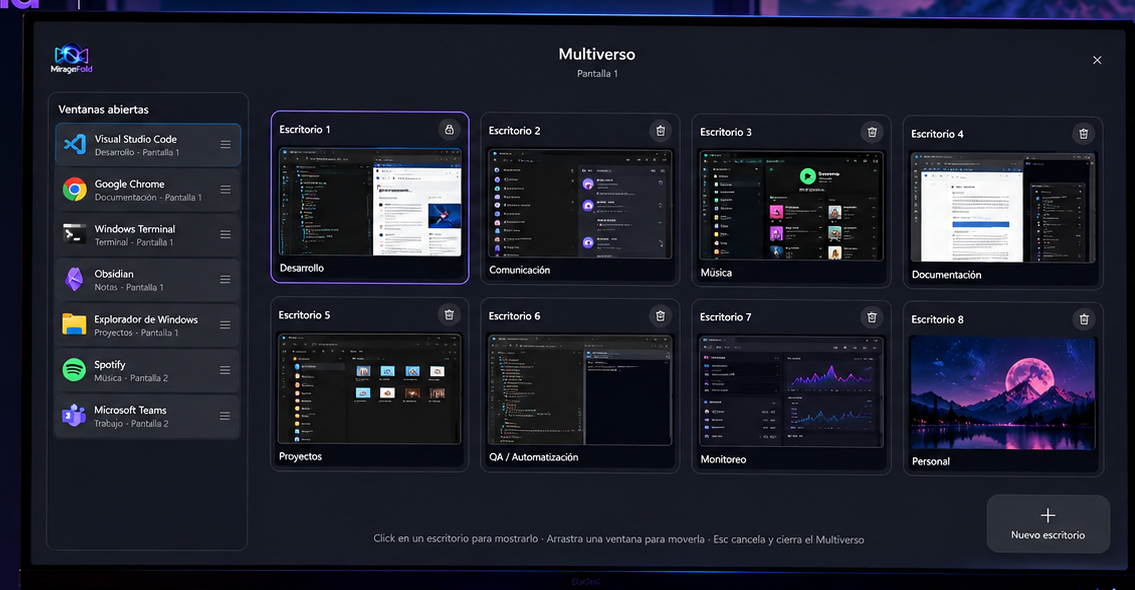Remove Escritorio 5 using the trash icon
Viewport: 1135px width, 590px height.
click(449, 315)
